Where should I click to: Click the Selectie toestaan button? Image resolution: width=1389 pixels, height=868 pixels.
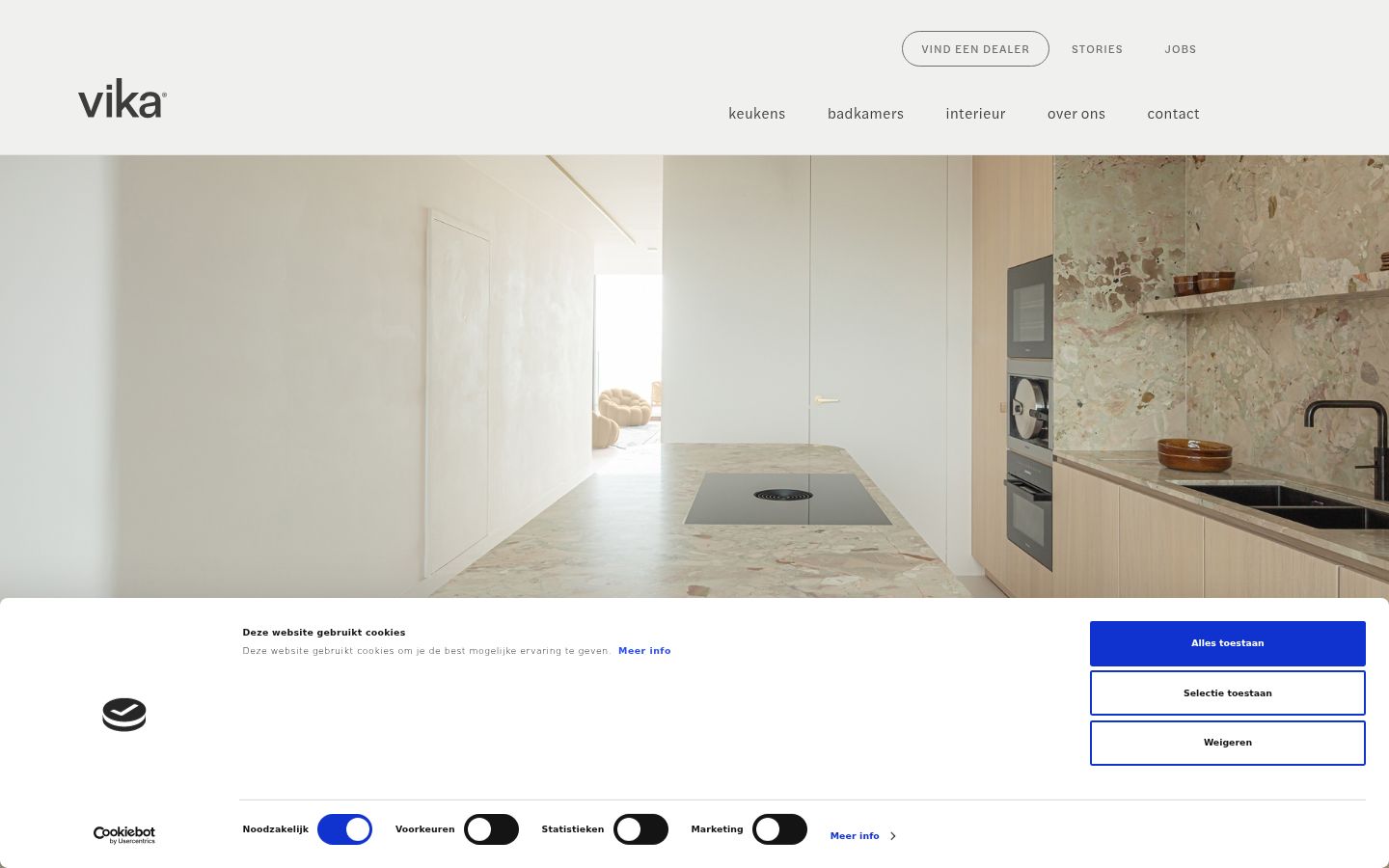point(1228,693)
